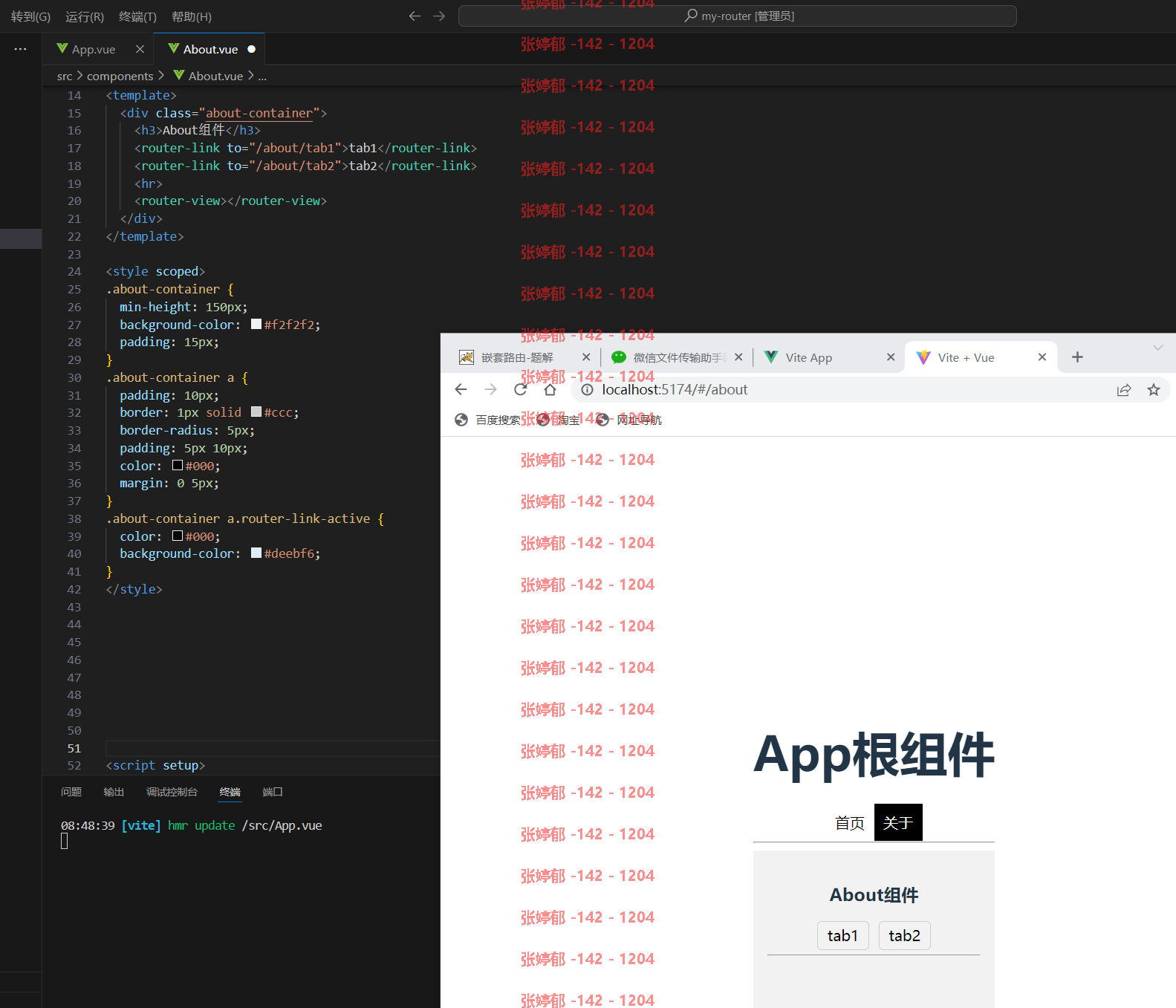Click the 首页 router link
Screen dimensions: 1176x1008
pyautogui.click(x=850, y=823)
